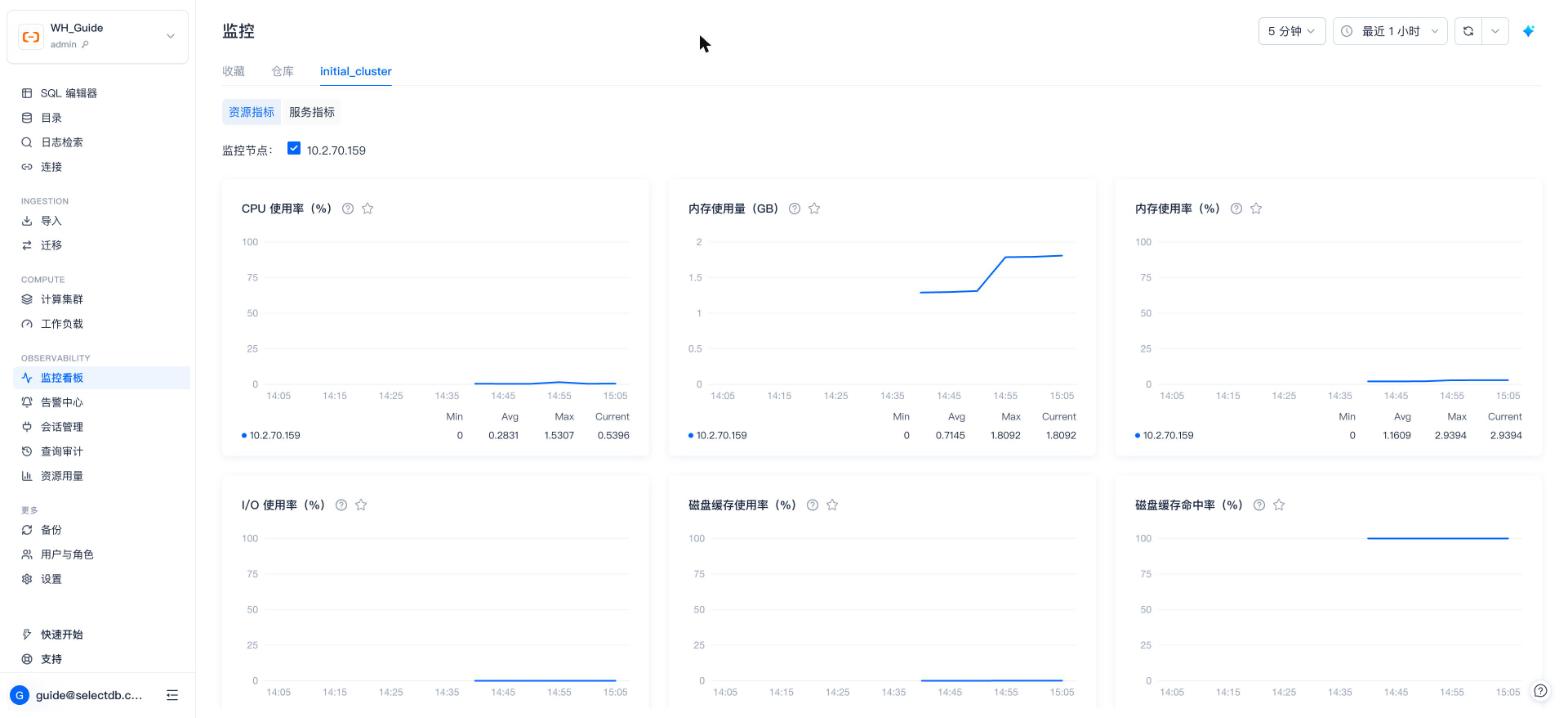Expand refresh options dropdown arrow
The height and width of the screenshot is (718, 1568).
(x=1495, y=31)
